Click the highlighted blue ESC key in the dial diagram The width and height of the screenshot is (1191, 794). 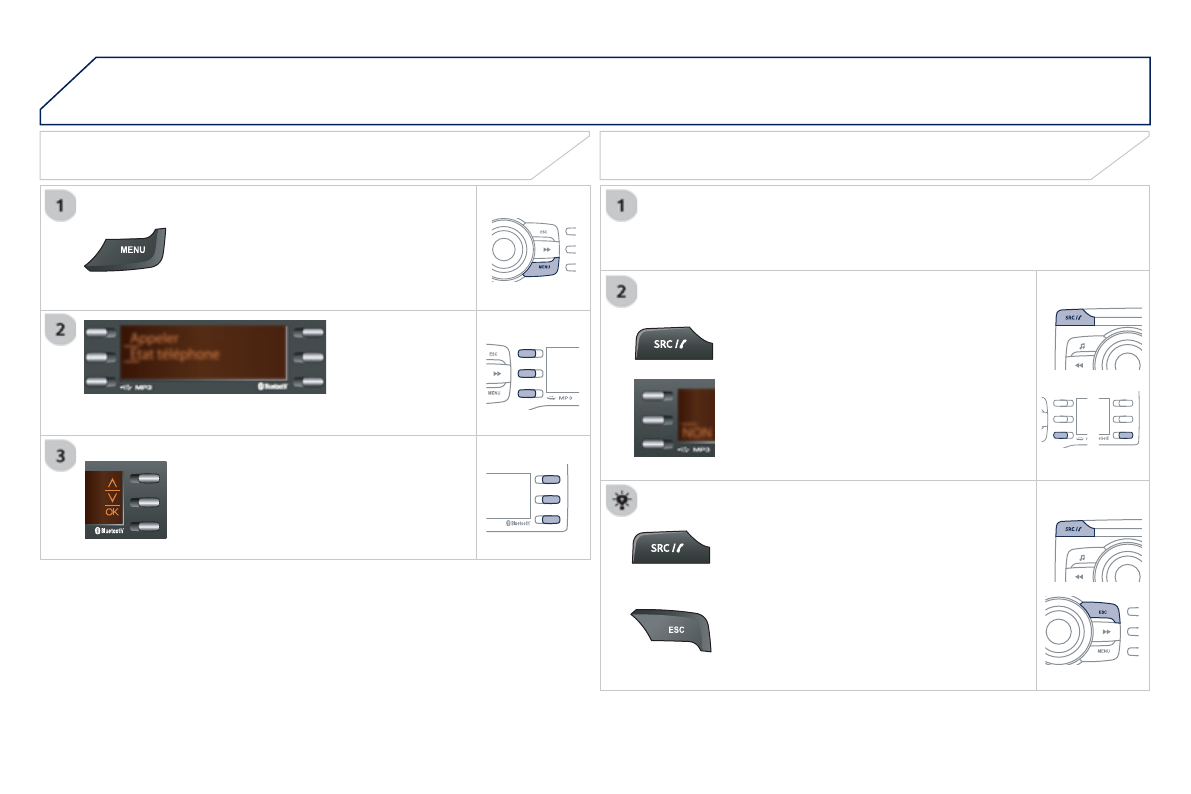pos(1100,611)
